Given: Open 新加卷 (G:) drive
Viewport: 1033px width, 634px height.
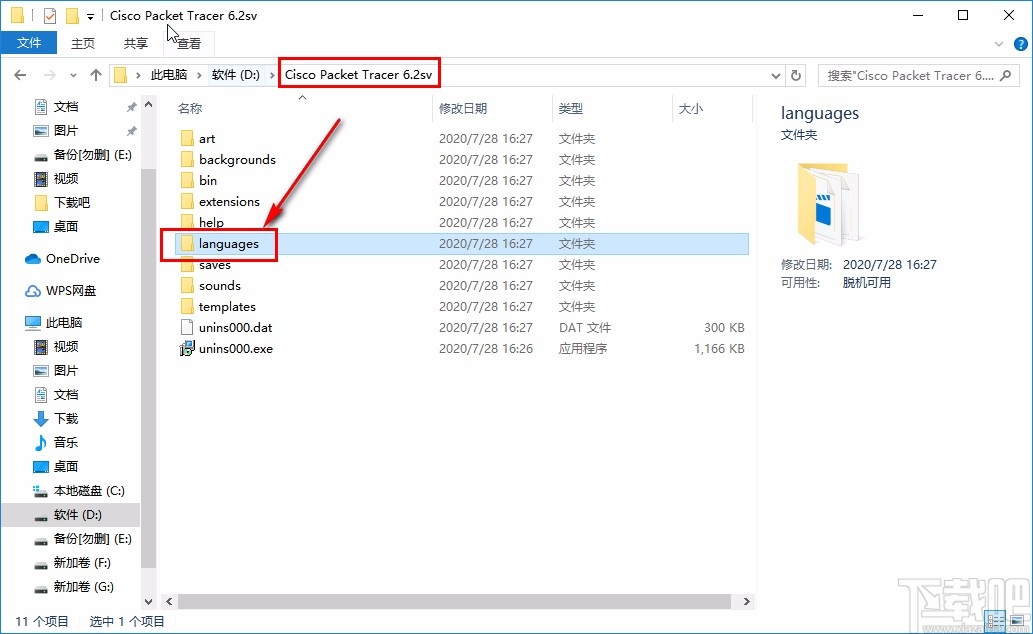Looking at the screenshot, I should click(74, 587).
